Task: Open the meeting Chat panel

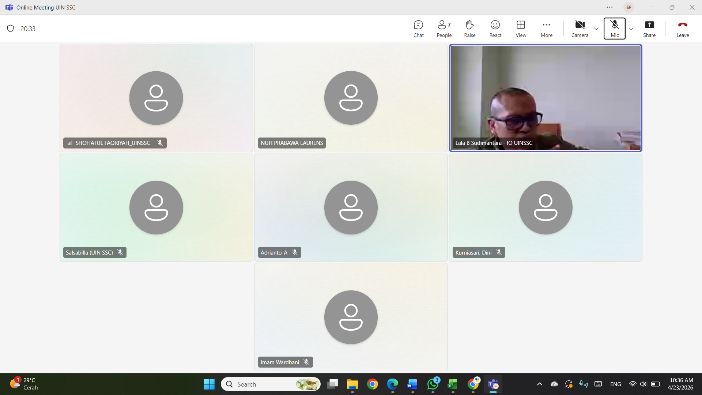Action: (x=418, y=28)
